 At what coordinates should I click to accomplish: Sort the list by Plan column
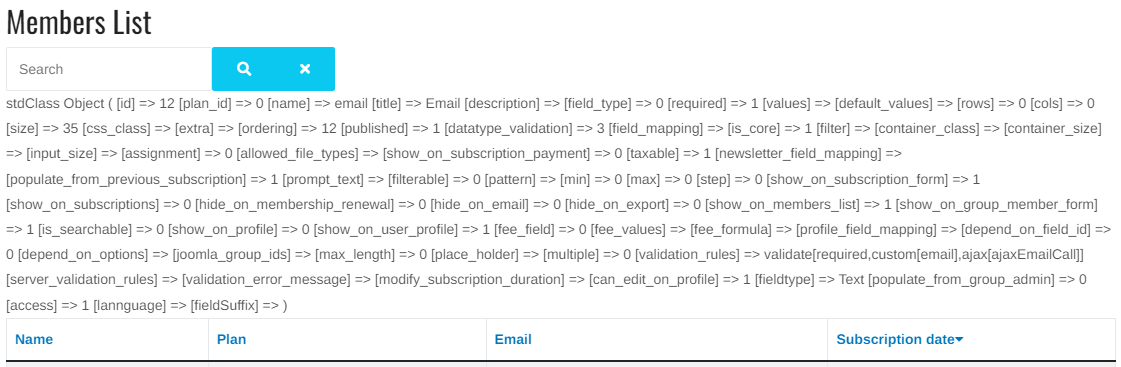tap(232, 339)
